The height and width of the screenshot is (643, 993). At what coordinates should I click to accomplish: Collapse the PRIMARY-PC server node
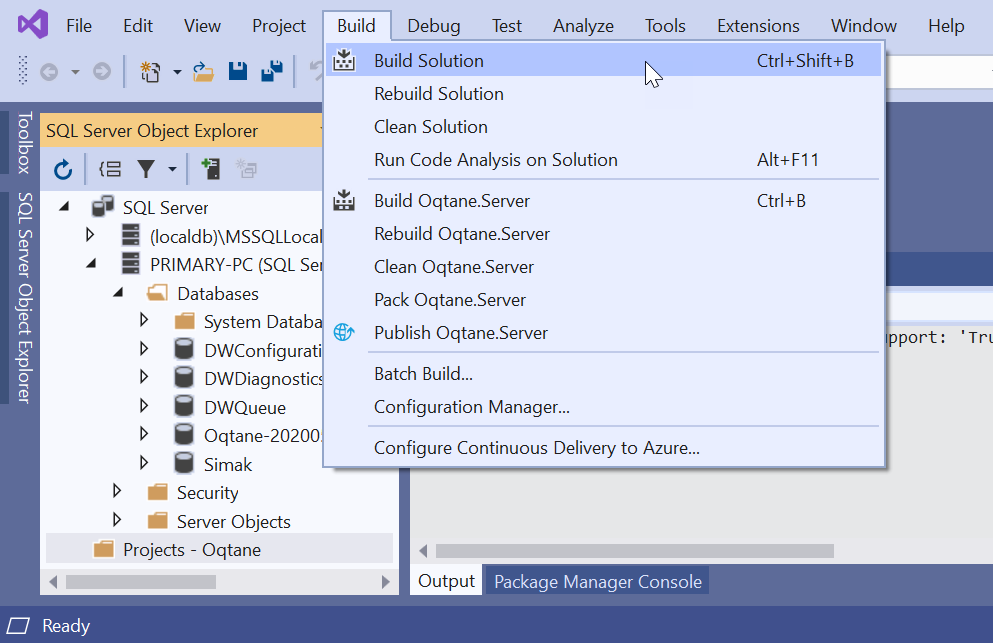click(x=92, y=264)
